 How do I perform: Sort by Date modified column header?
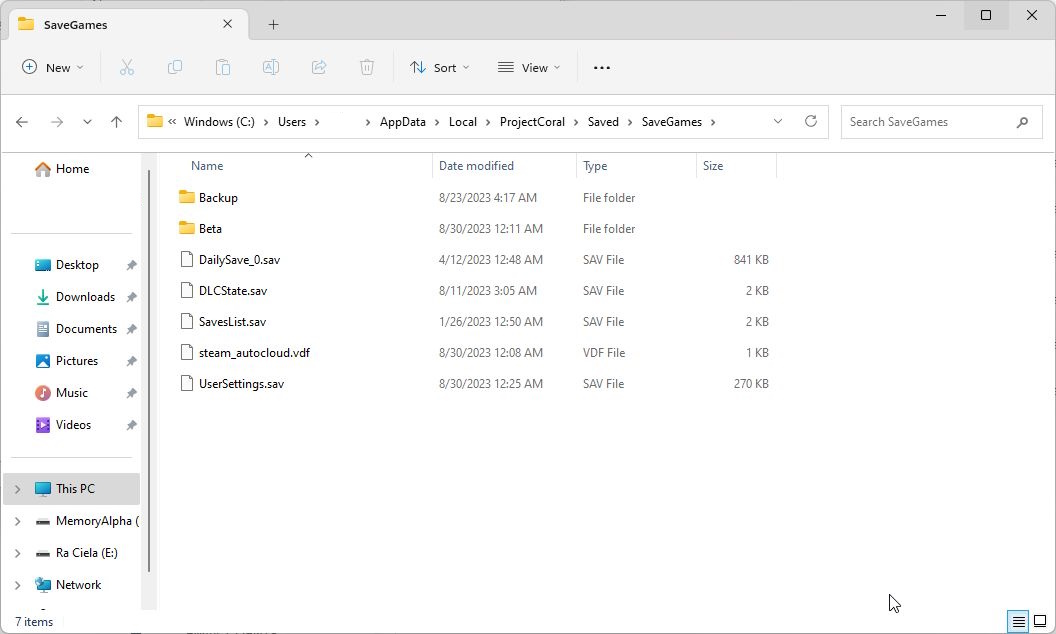476,166
